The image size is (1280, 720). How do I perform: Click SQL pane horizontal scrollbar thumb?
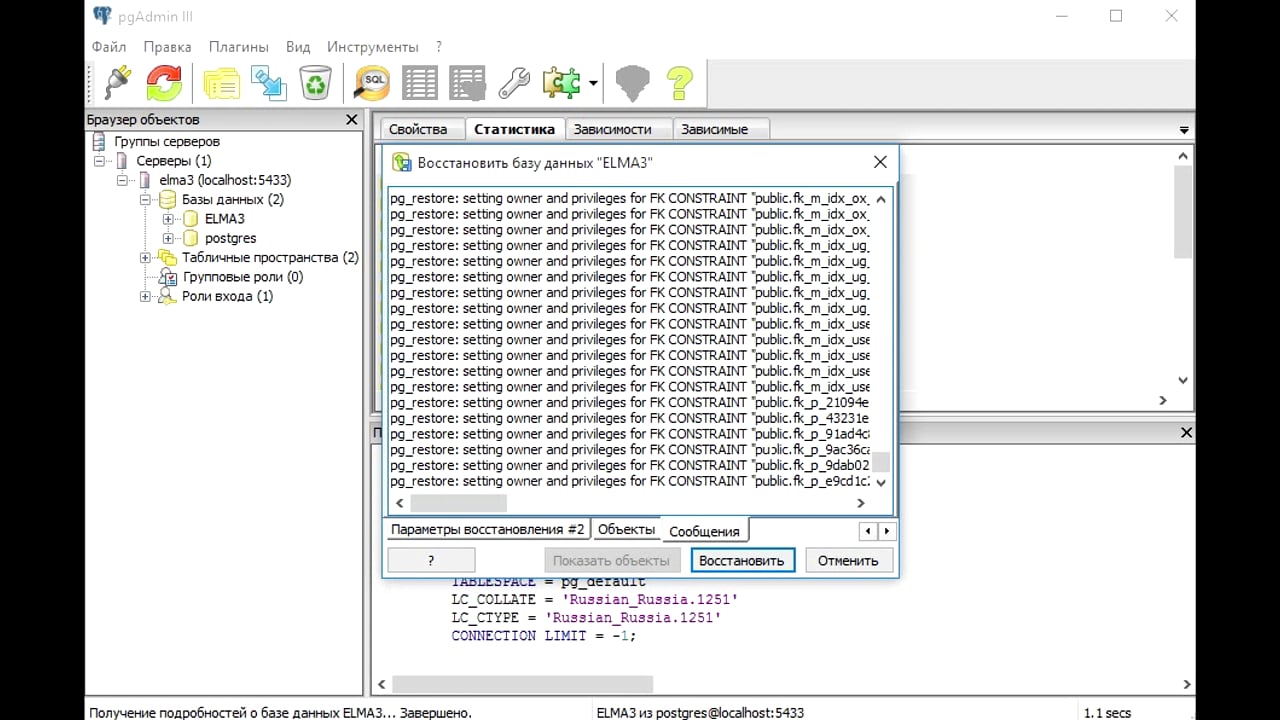tap(522, 685)
